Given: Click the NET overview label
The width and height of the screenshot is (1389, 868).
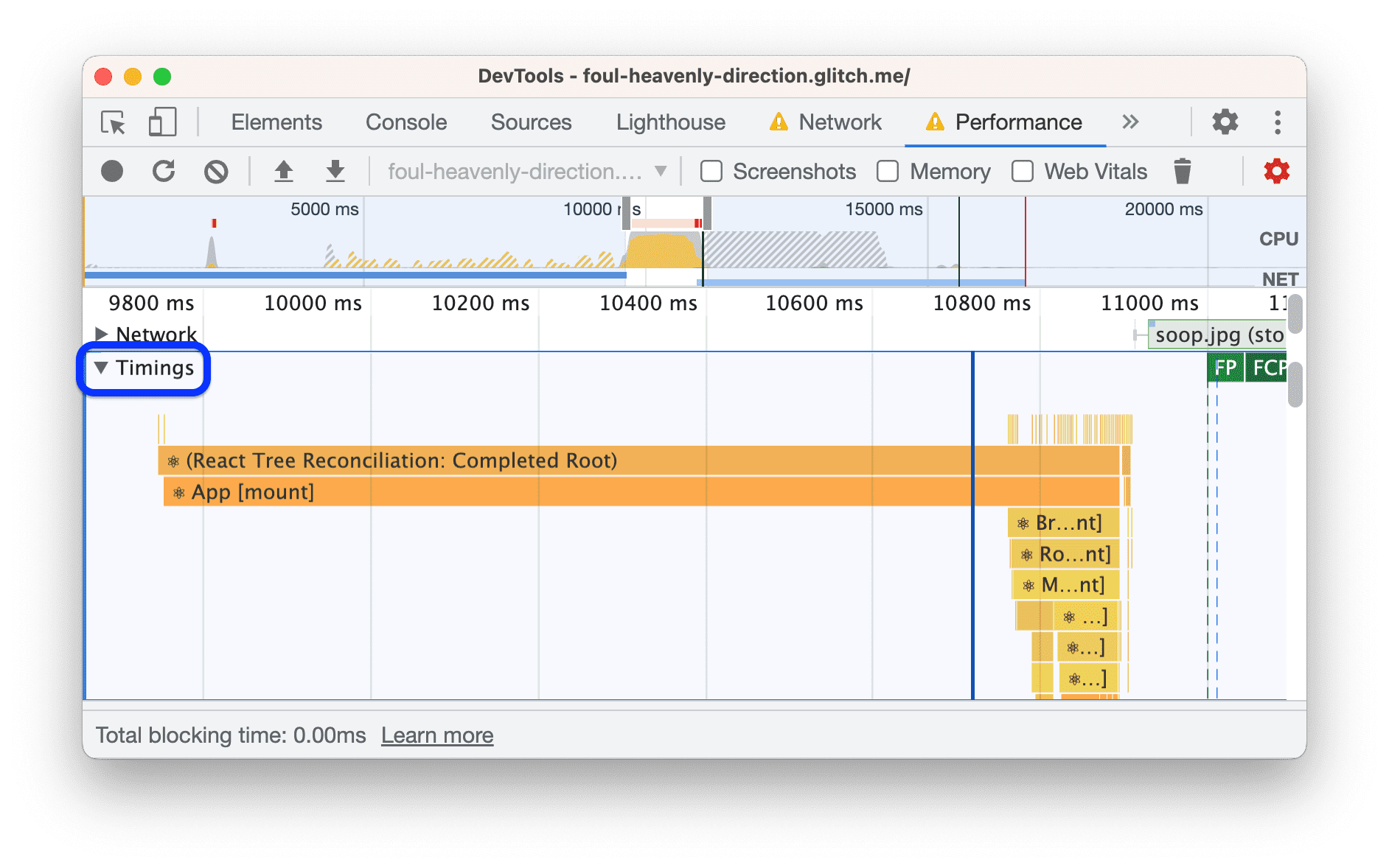Looking at the screenshot, I should tap(1280, 279).
